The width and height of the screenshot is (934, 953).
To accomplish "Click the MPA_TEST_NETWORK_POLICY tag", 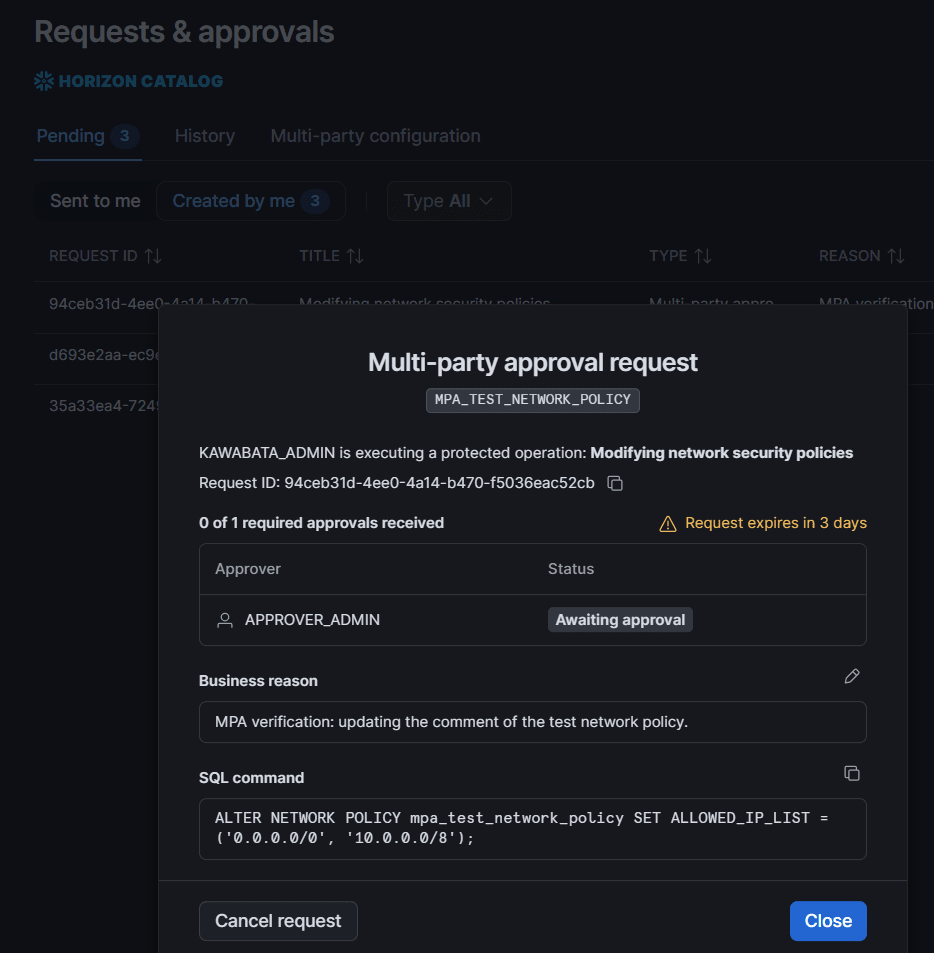I will pyautogui.click(x=533, y=400).
